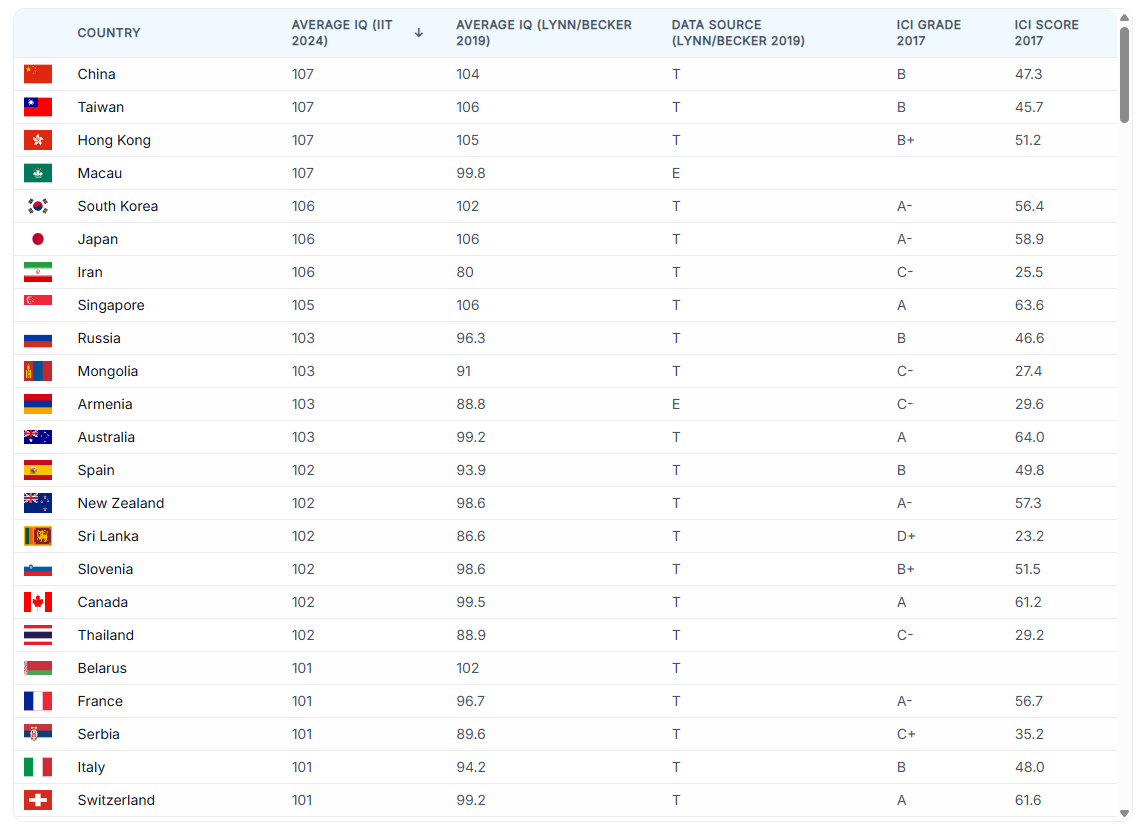
Task: Sort by the Country column header
Action: [x=109, y=33]
